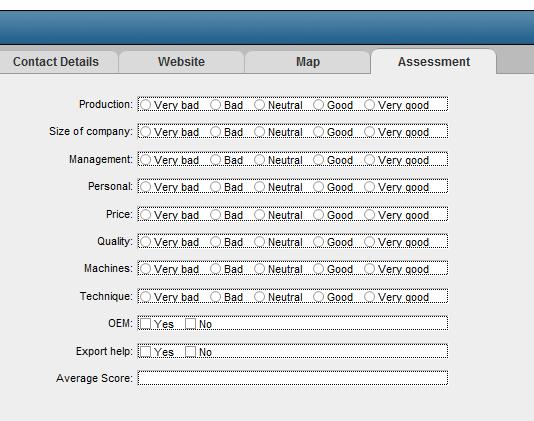Viewport: 534px width, 421px height.
Task: Select Bad for Production
Action: coord(215,105)
